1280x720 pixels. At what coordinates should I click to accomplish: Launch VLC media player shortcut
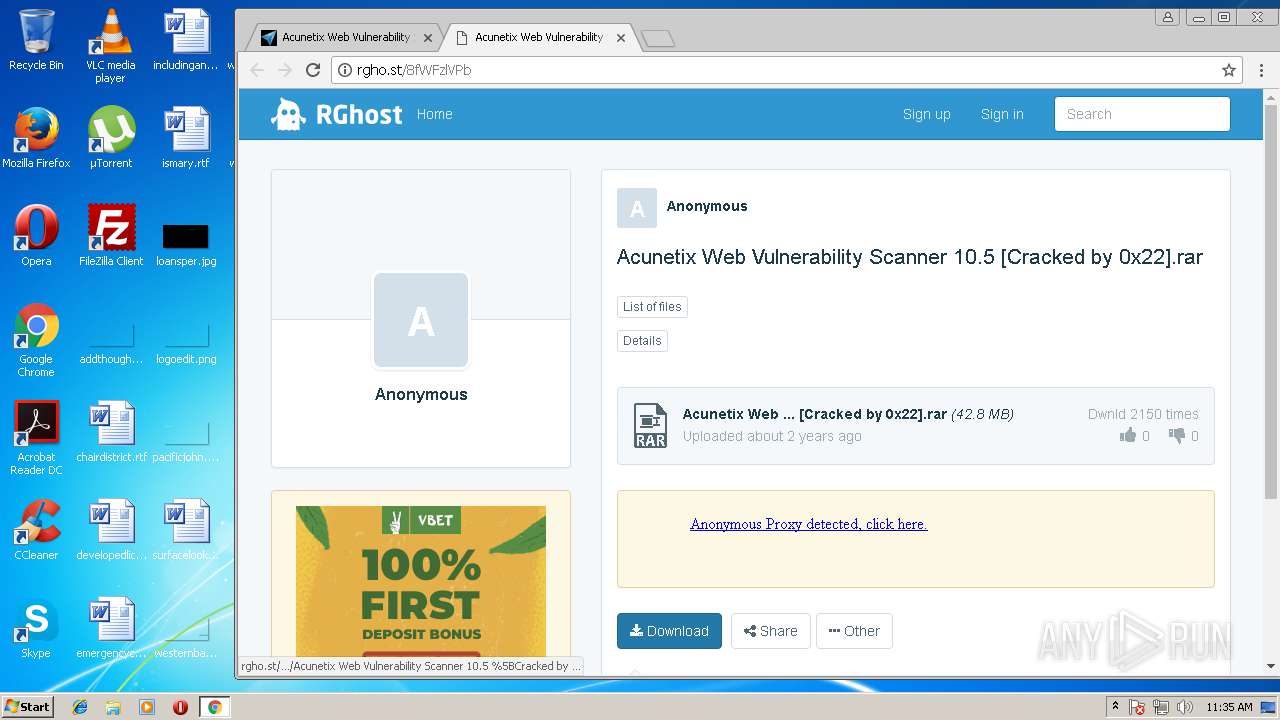pyautogui.click(x=110, y=45)
